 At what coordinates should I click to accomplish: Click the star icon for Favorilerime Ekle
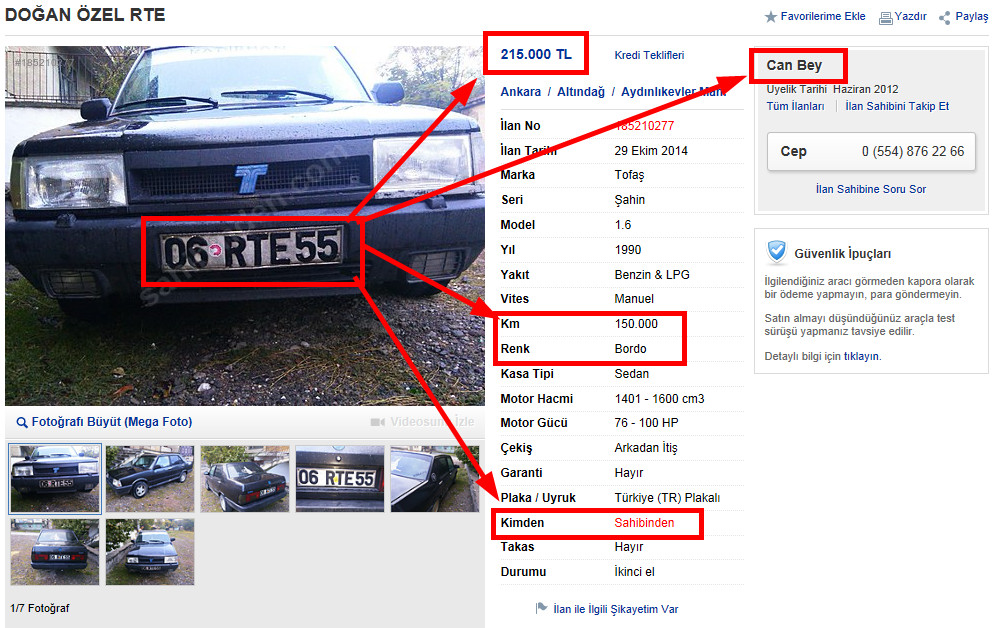(x=770, y=17)
